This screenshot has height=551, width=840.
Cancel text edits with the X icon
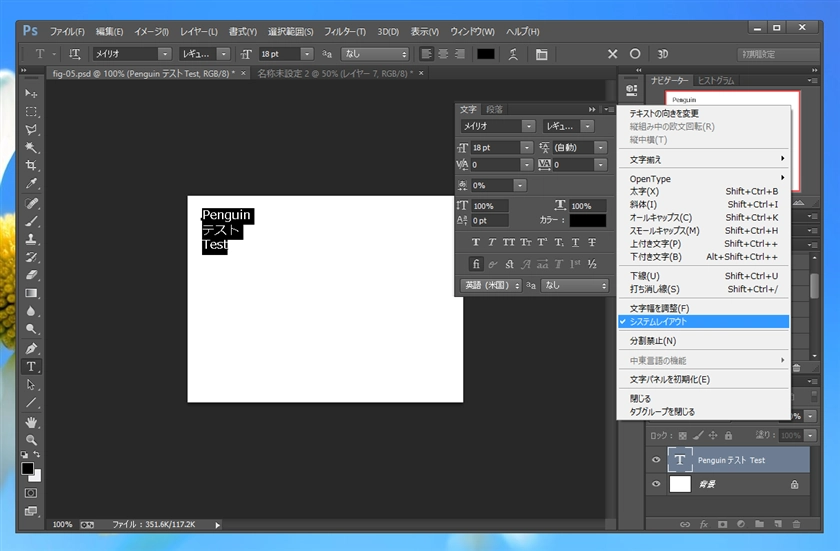click(x=613, y=54)
